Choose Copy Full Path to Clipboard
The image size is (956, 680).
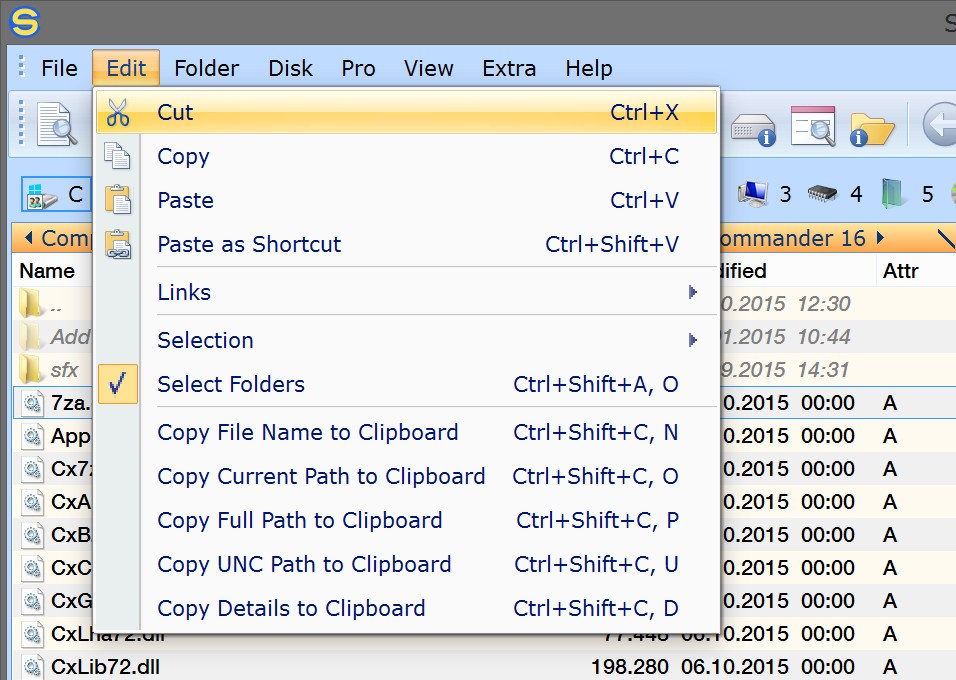click(x=299, y=521)
